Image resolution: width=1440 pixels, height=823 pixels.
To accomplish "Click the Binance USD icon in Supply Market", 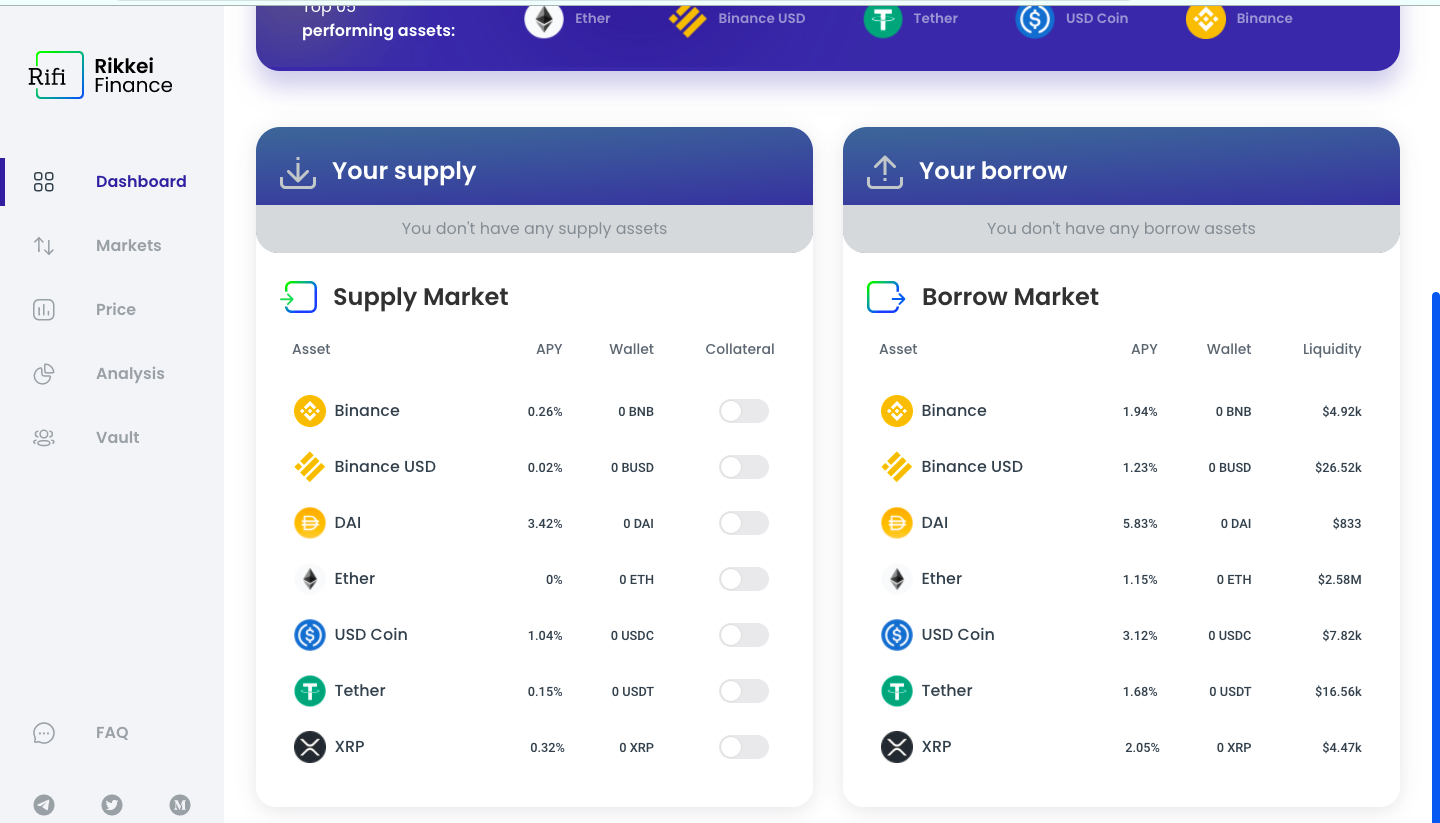I will point(310,467).
